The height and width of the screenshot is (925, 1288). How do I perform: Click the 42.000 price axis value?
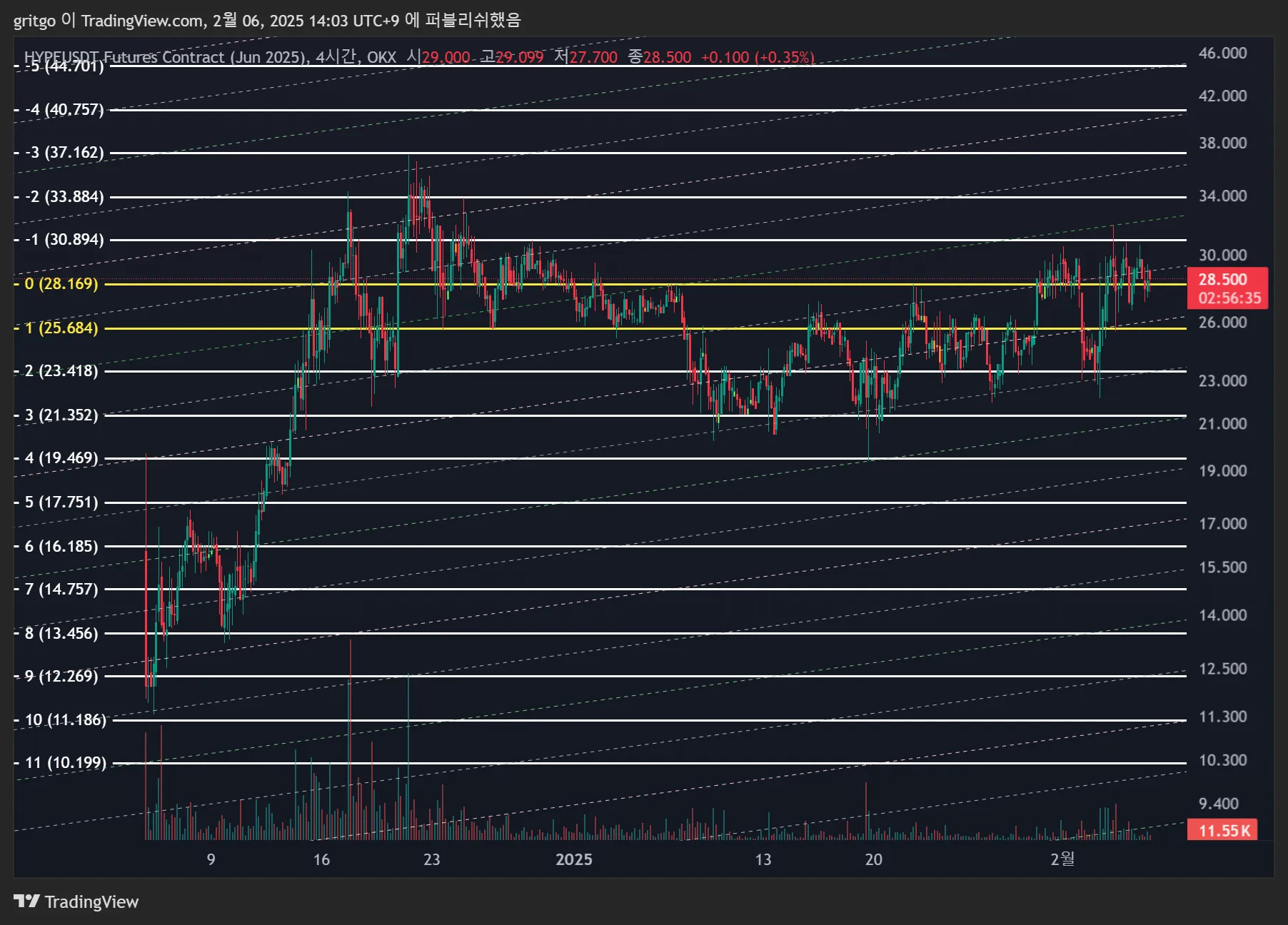point(1222,96)
